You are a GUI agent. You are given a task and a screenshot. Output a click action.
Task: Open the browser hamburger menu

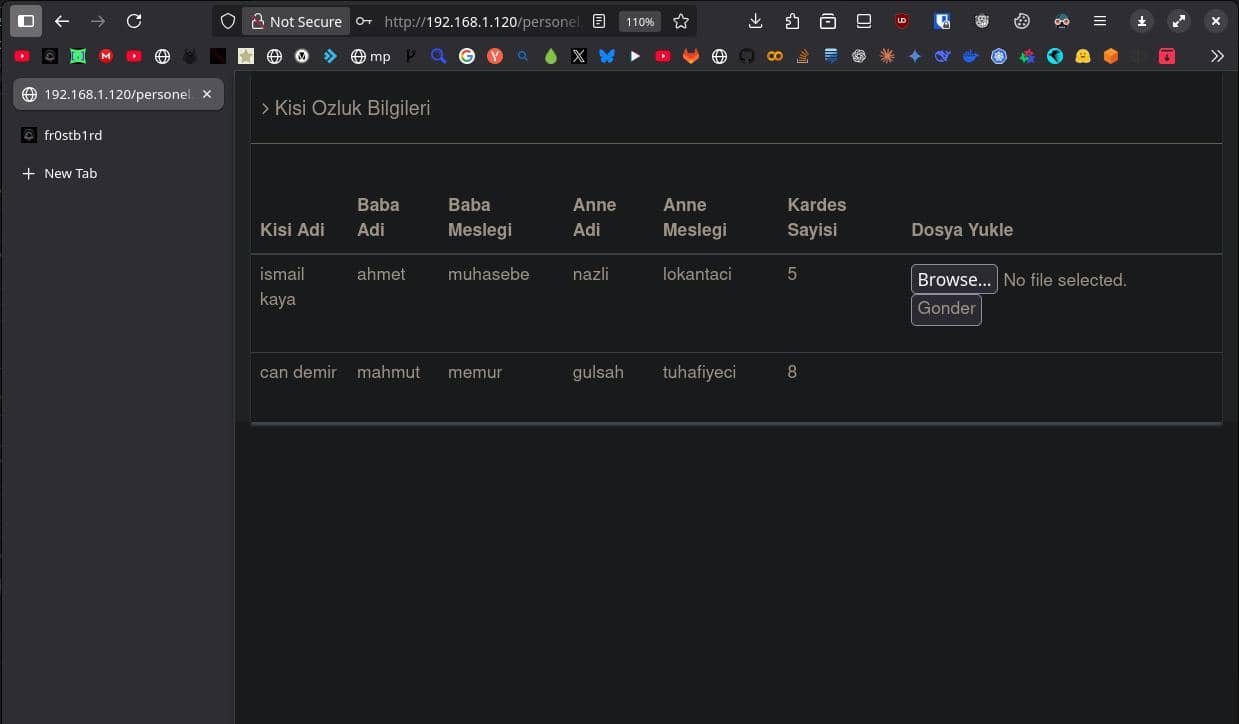click(x=1100, y=21)
